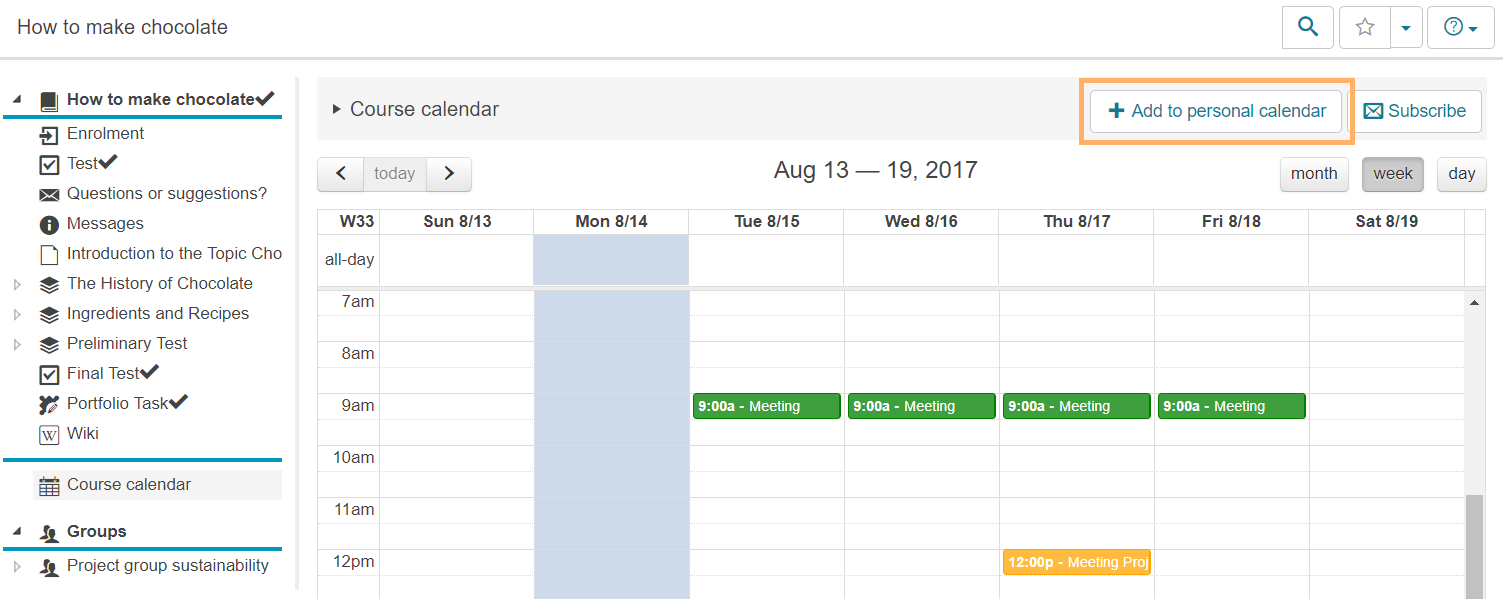Open the Enrolment section icon
1503x599 pixels.
click(x=49, y=133)
